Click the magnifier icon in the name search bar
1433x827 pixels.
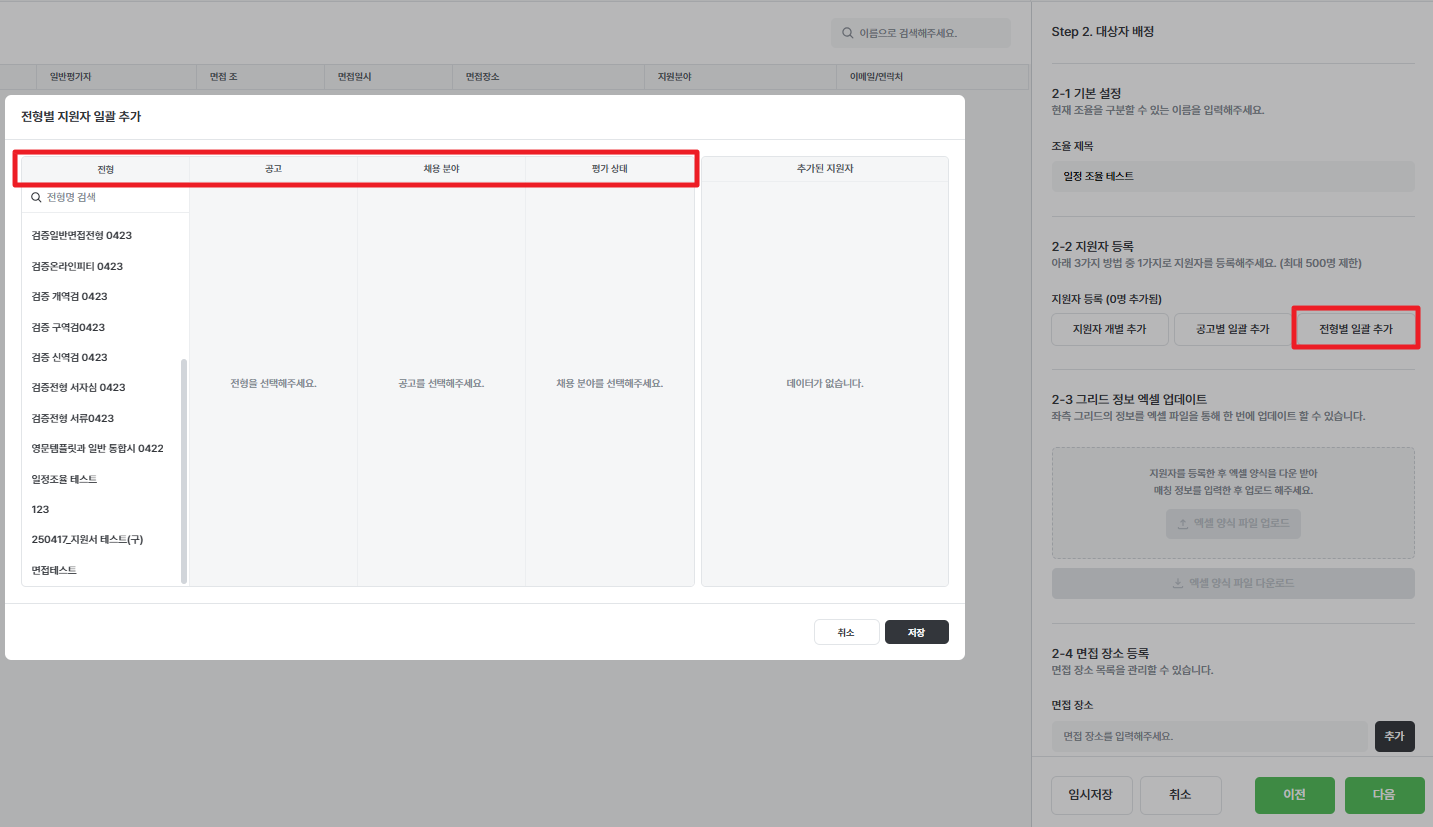[848, 33]
